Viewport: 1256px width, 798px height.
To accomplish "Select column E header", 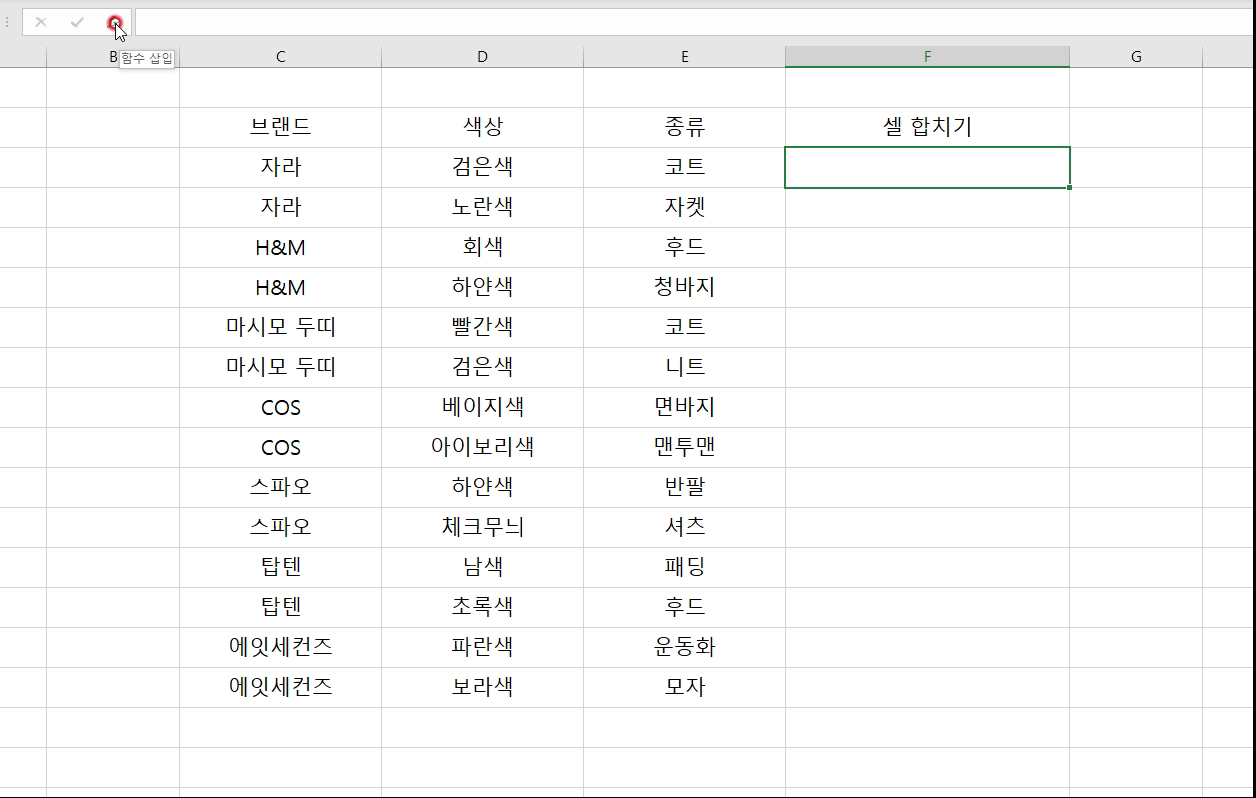I will pos(685,57).
